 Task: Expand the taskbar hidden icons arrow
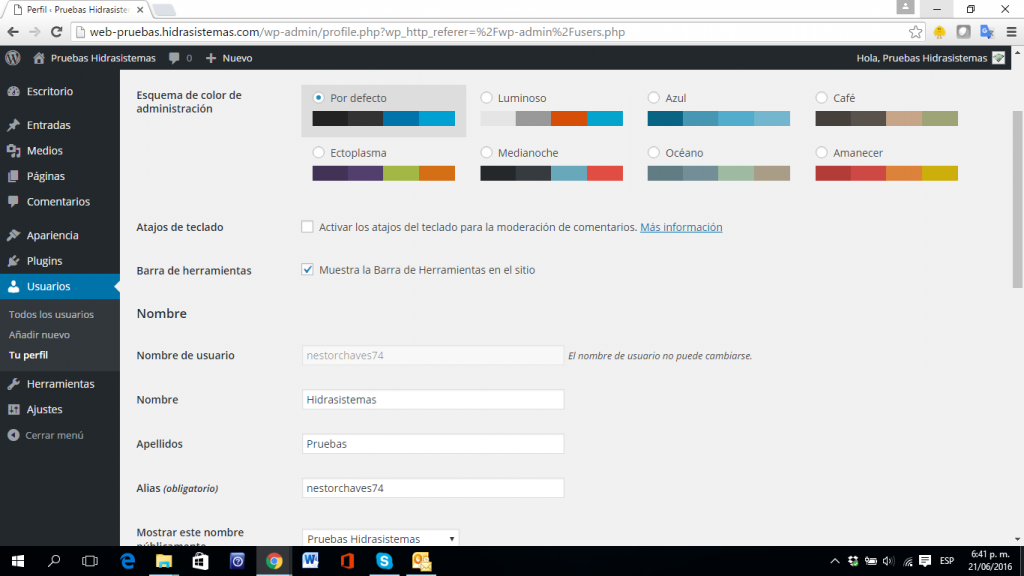coord(835,562)
